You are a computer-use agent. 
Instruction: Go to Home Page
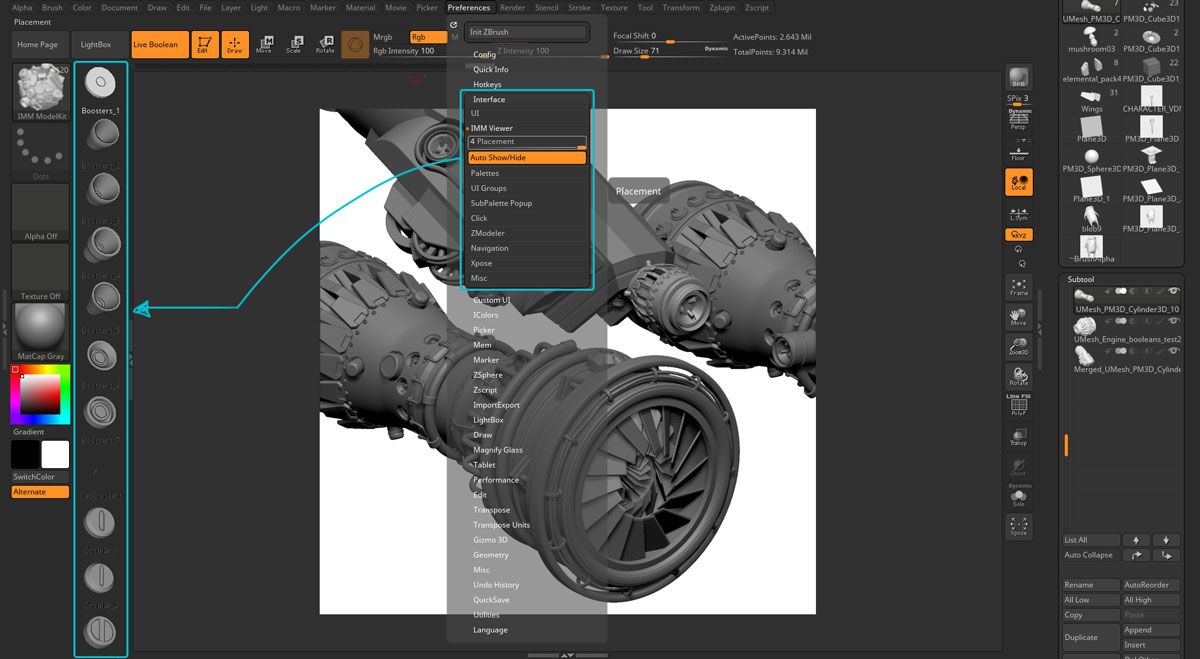[x=39, y=44]
